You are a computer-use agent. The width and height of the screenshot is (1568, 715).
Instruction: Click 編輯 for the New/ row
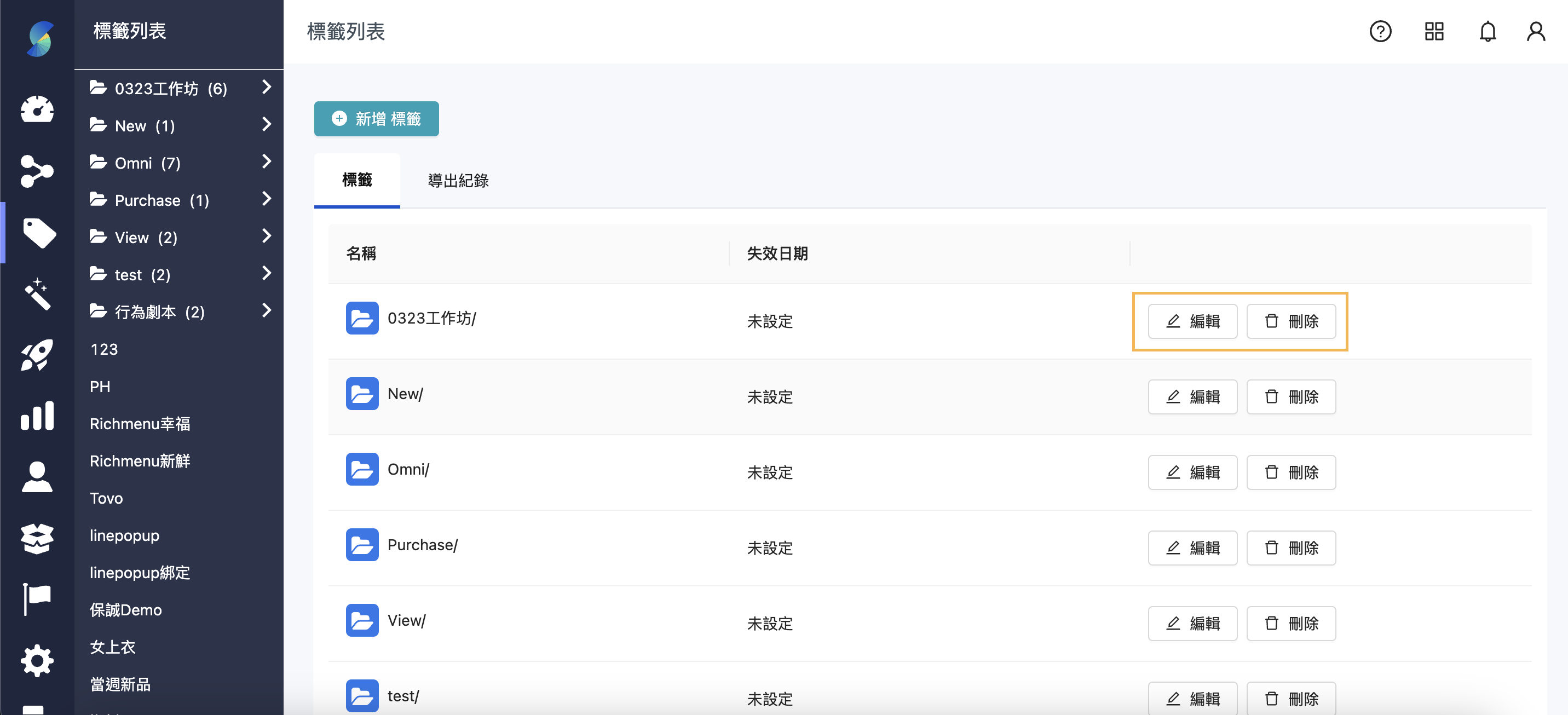pyautogui.click(x=1192, y=396)
